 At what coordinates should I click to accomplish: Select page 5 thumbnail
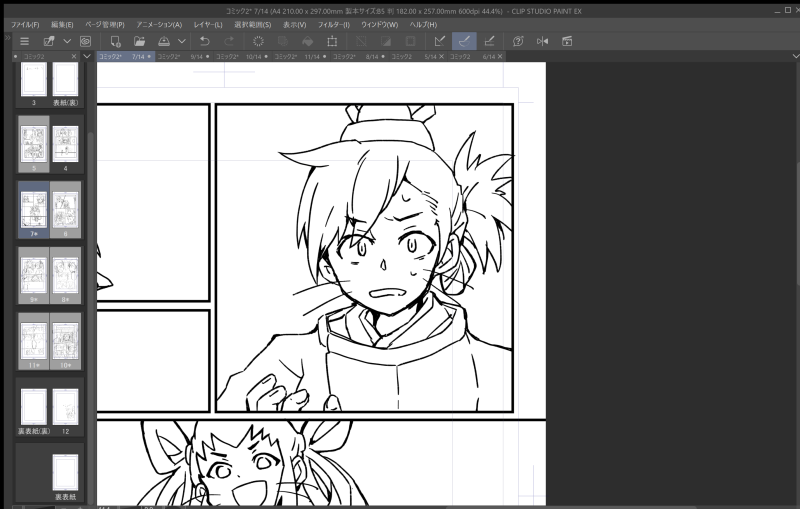click(x=34, y=144)
